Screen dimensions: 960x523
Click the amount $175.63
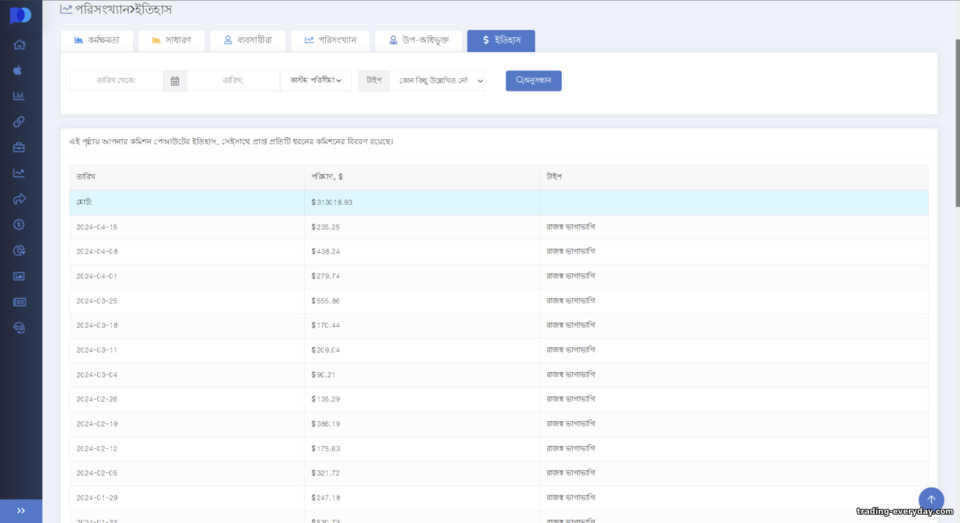click(x=326, y=449)
